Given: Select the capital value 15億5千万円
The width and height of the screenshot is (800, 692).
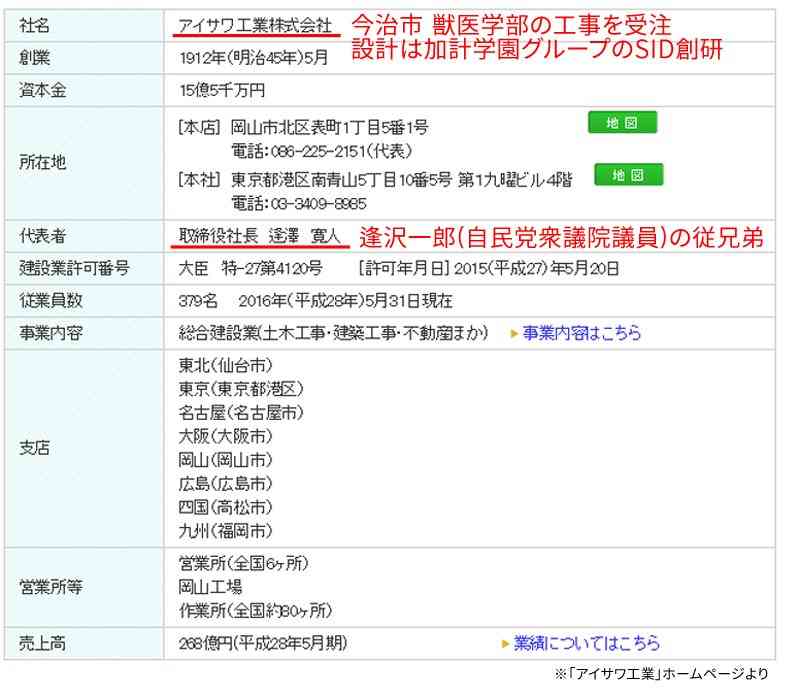Looking at the screenshot, I should coord(222,90).
